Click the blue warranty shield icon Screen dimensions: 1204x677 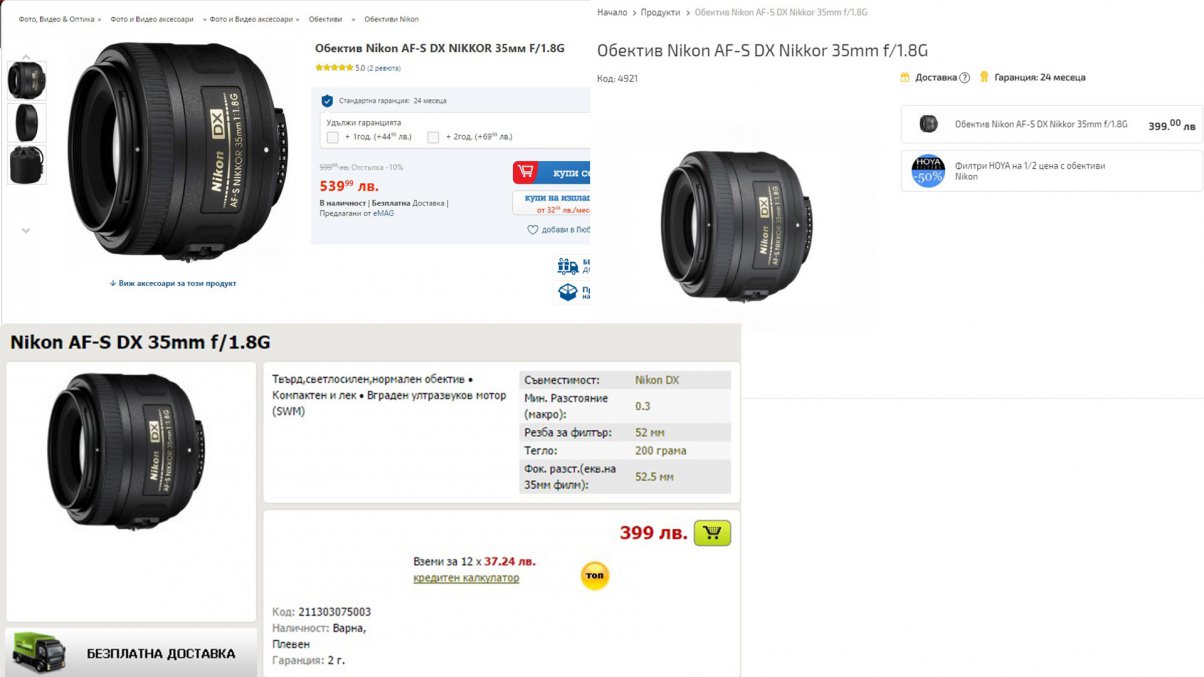click(327, 101)
